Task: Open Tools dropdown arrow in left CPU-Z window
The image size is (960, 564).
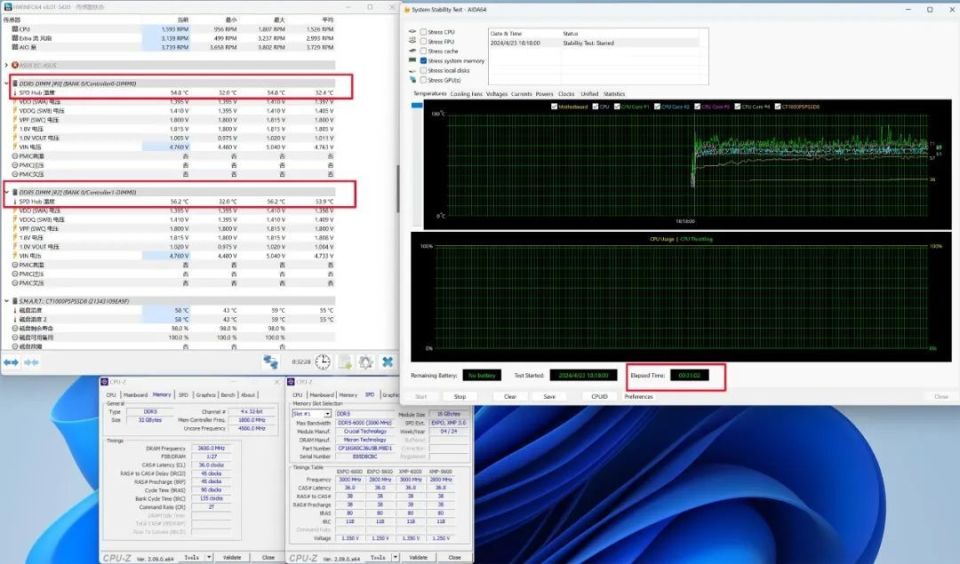Action: (209, 557)
